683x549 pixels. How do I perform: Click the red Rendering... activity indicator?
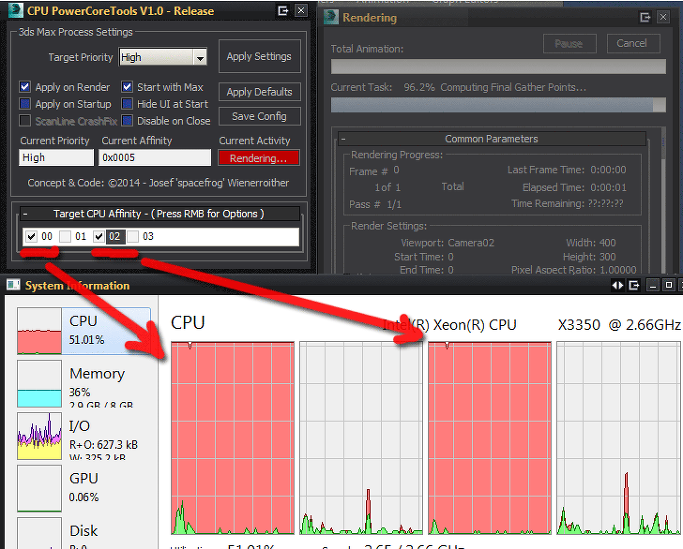point(259,158)
